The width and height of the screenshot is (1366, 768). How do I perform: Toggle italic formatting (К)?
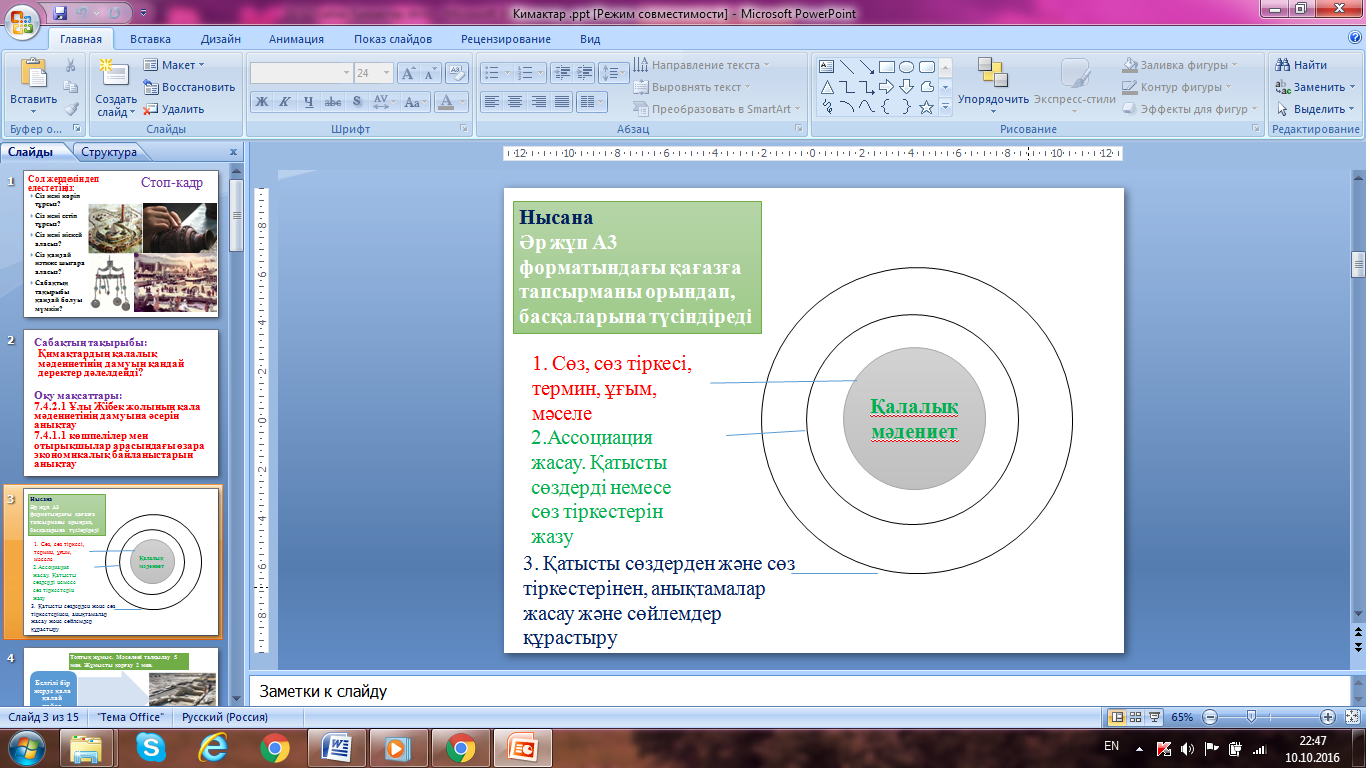[x=285, y=102]
